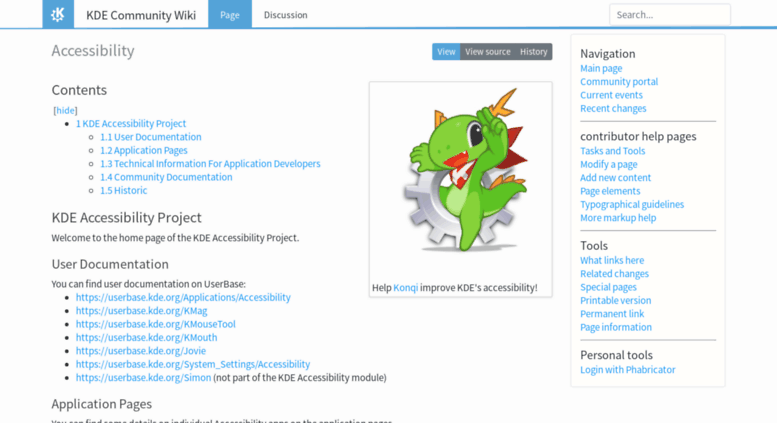Viewport: 777px width, 423px height.
Task: Click the KDE Accessibility Project heading
Action: click(x=126, y=217)
